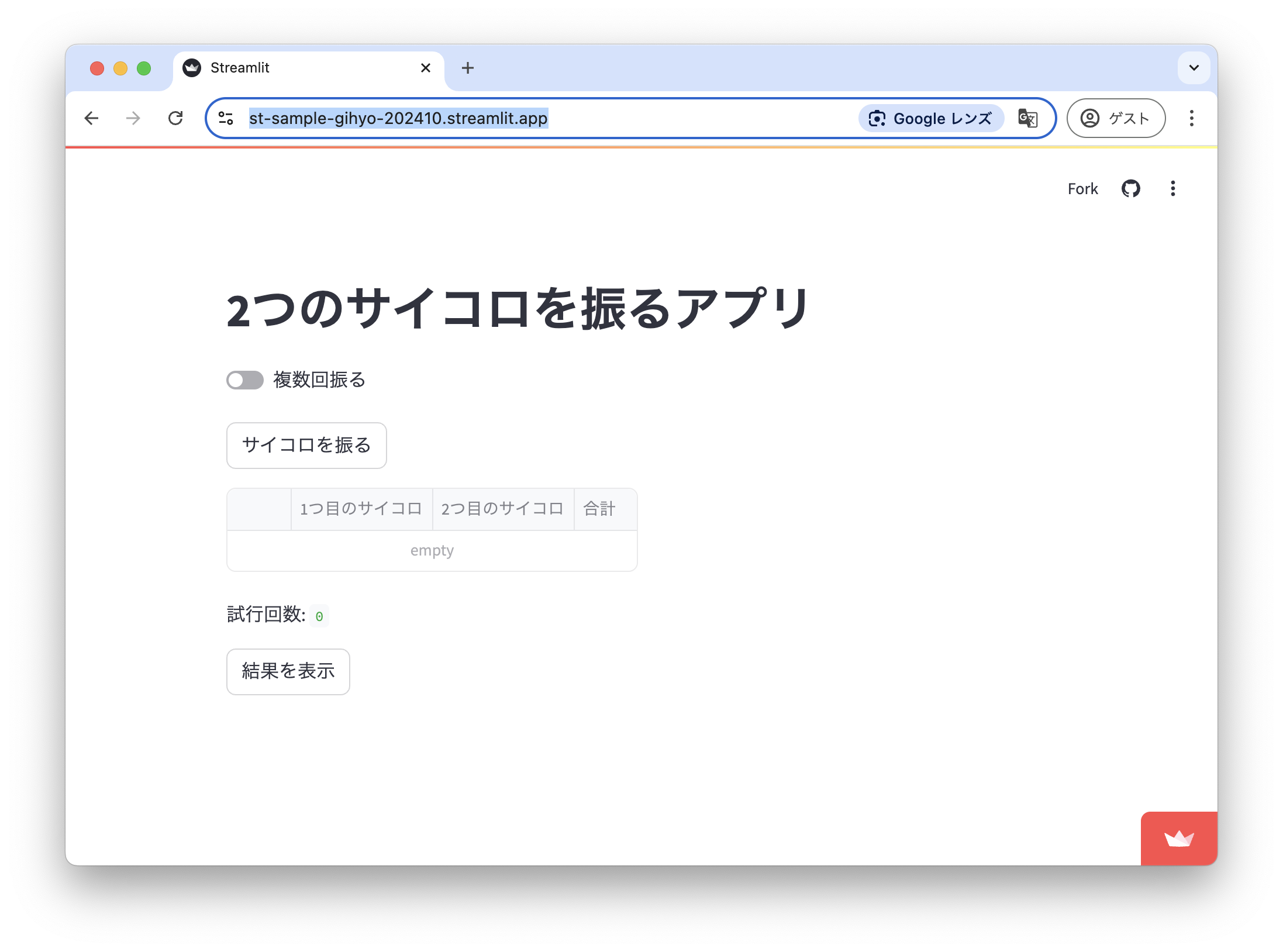Click the Fork link
Screen dimensions: 1283x952
point(1082,188)
